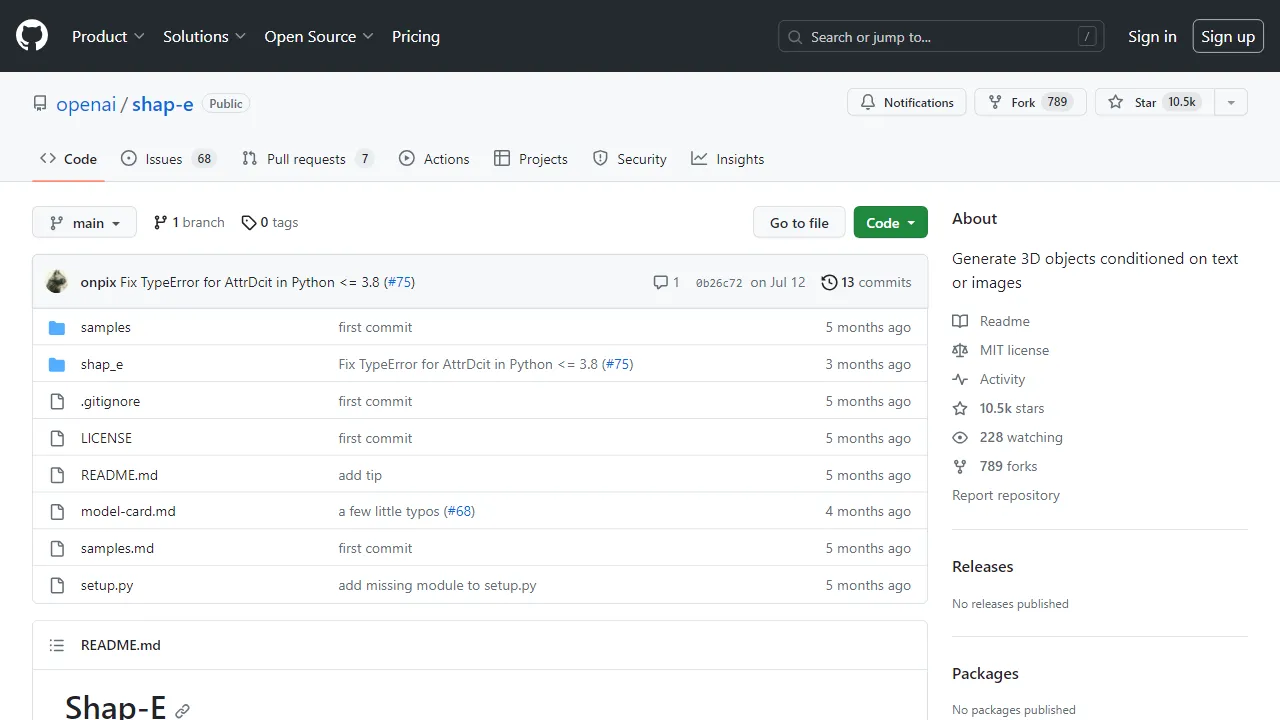
Task: Click the .gitignore file icon
Action: [57, 402]
